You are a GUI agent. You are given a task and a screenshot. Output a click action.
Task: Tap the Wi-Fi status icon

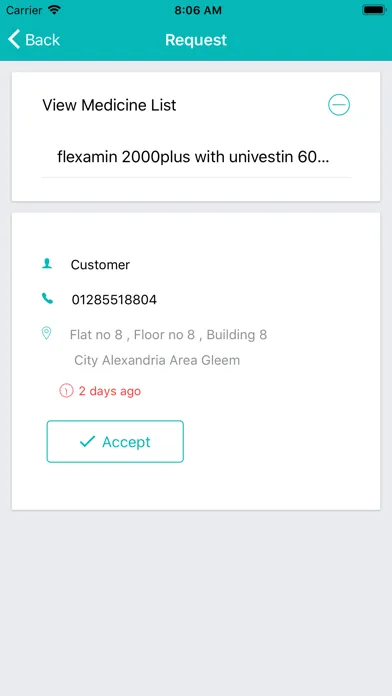(55, 10)
